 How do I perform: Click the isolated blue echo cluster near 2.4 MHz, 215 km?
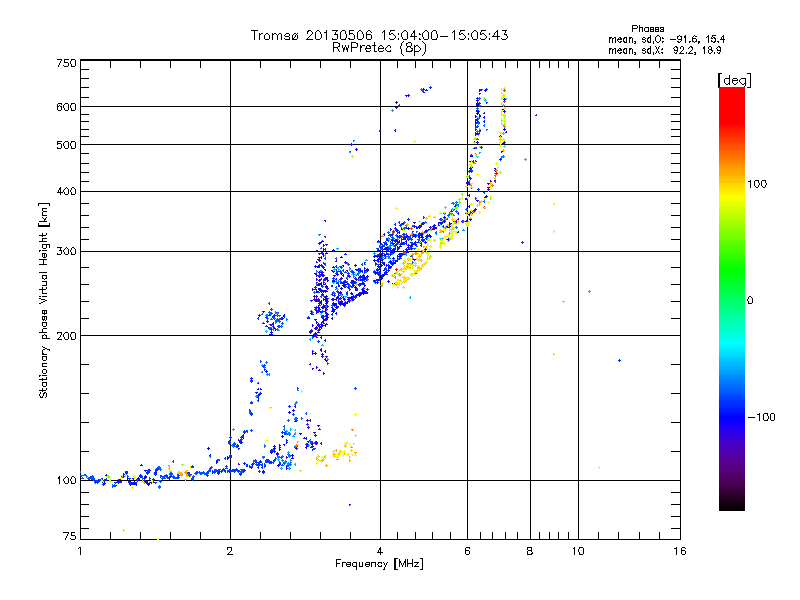coord(271,320)
